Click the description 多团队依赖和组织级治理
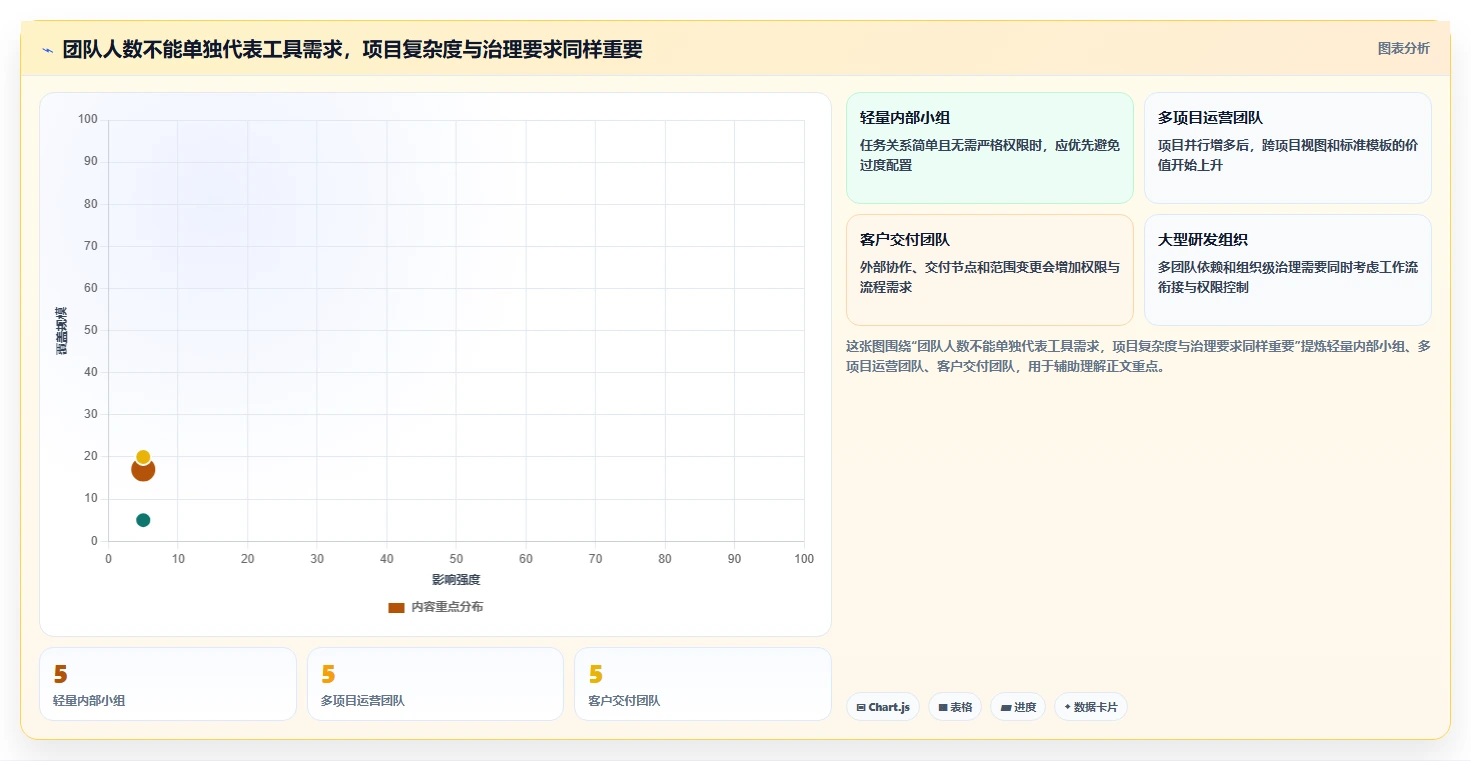 tap(1287, 277)
